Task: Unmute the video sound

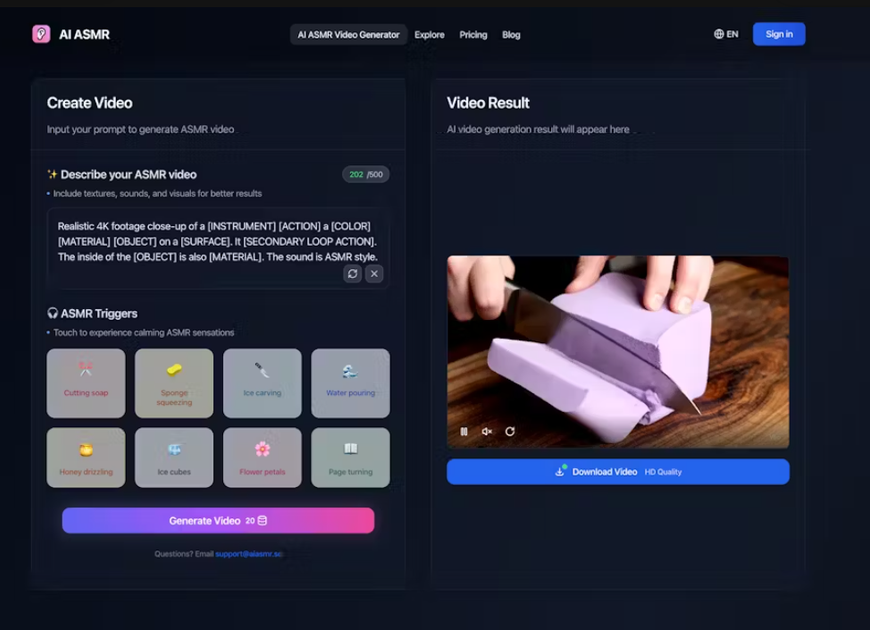Action: 486,430
